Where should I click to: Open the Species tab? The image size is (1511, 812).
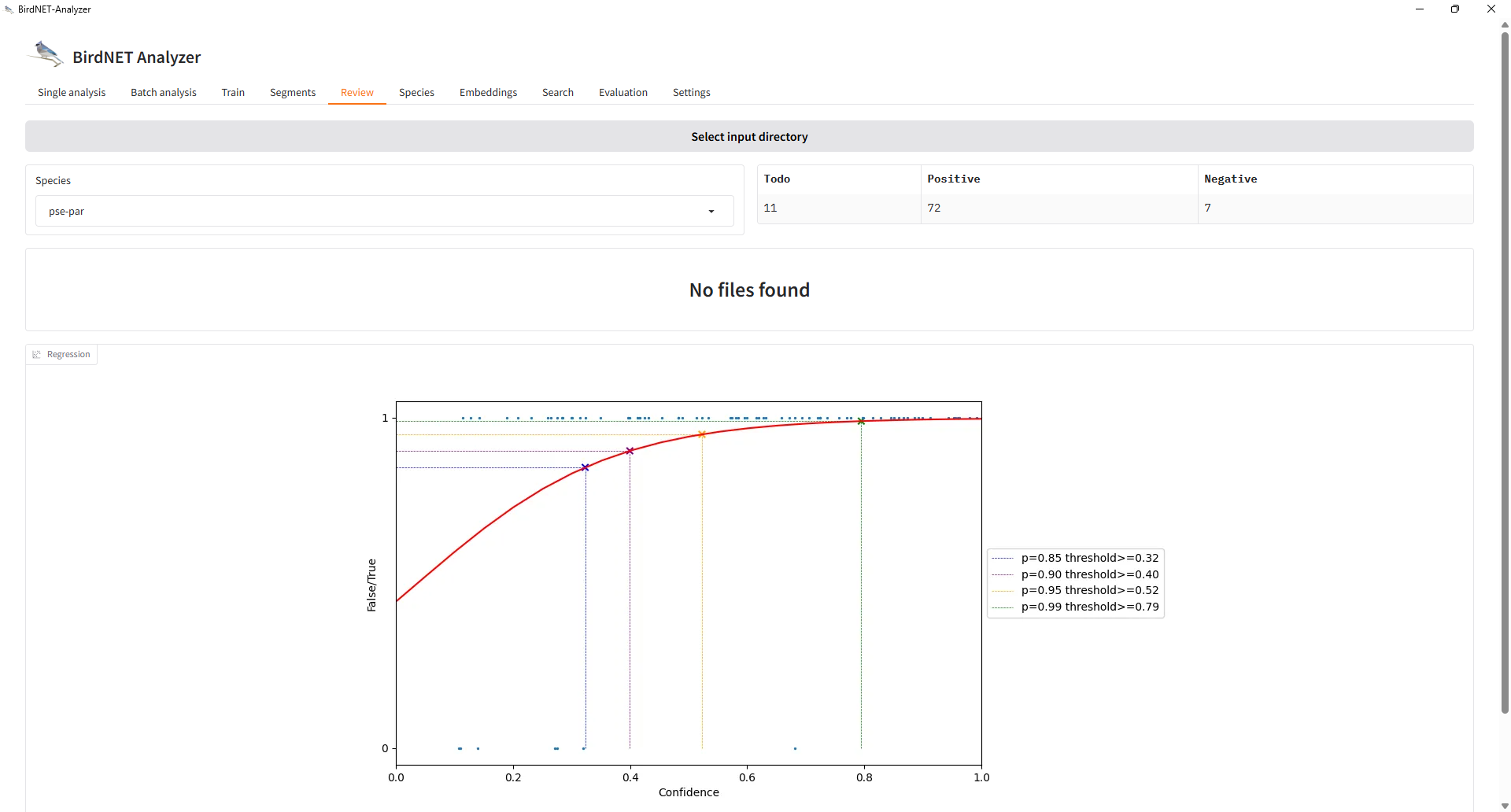416,93
